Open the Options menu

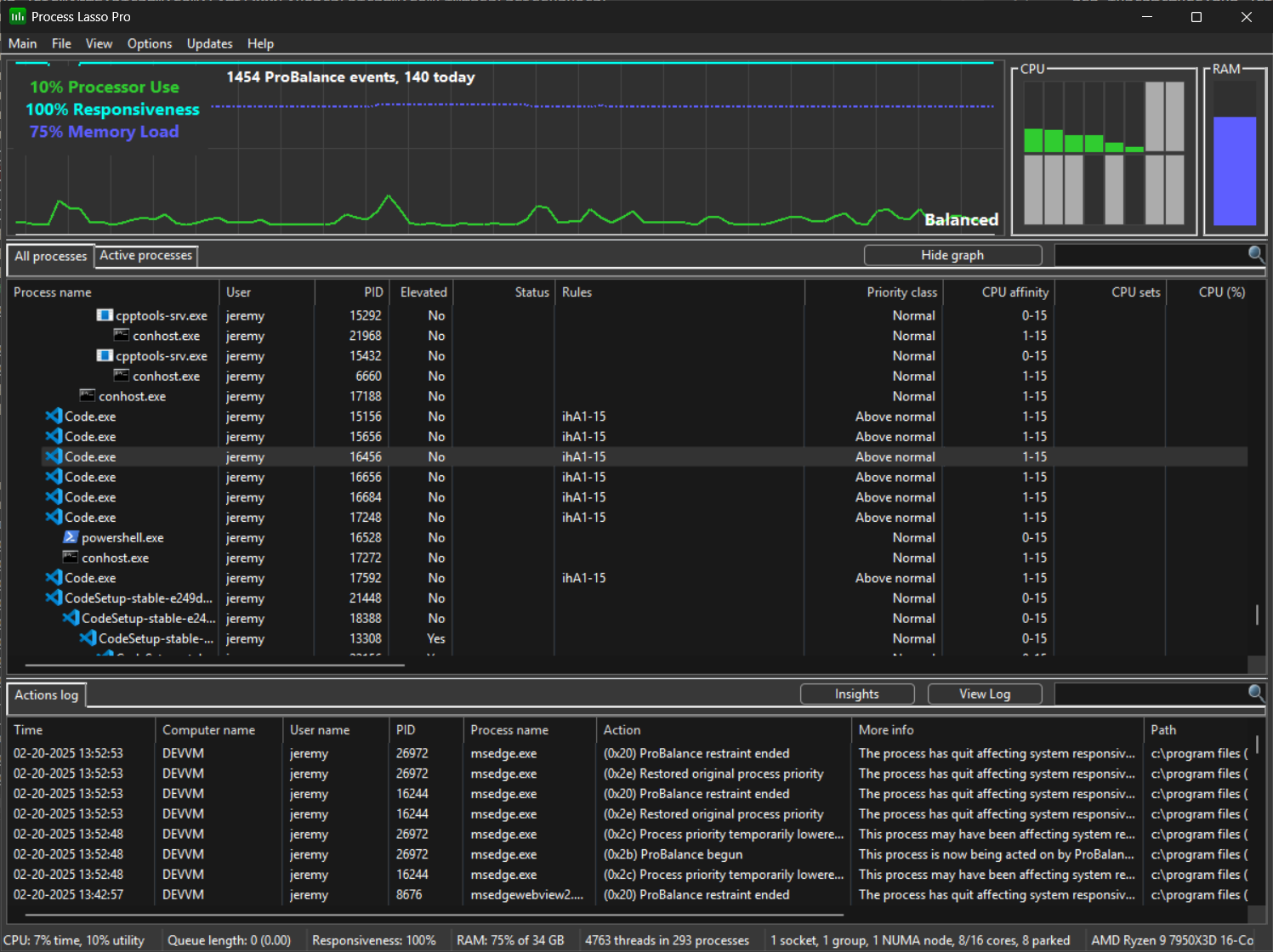pyautogui.click(x=150, y=43)
